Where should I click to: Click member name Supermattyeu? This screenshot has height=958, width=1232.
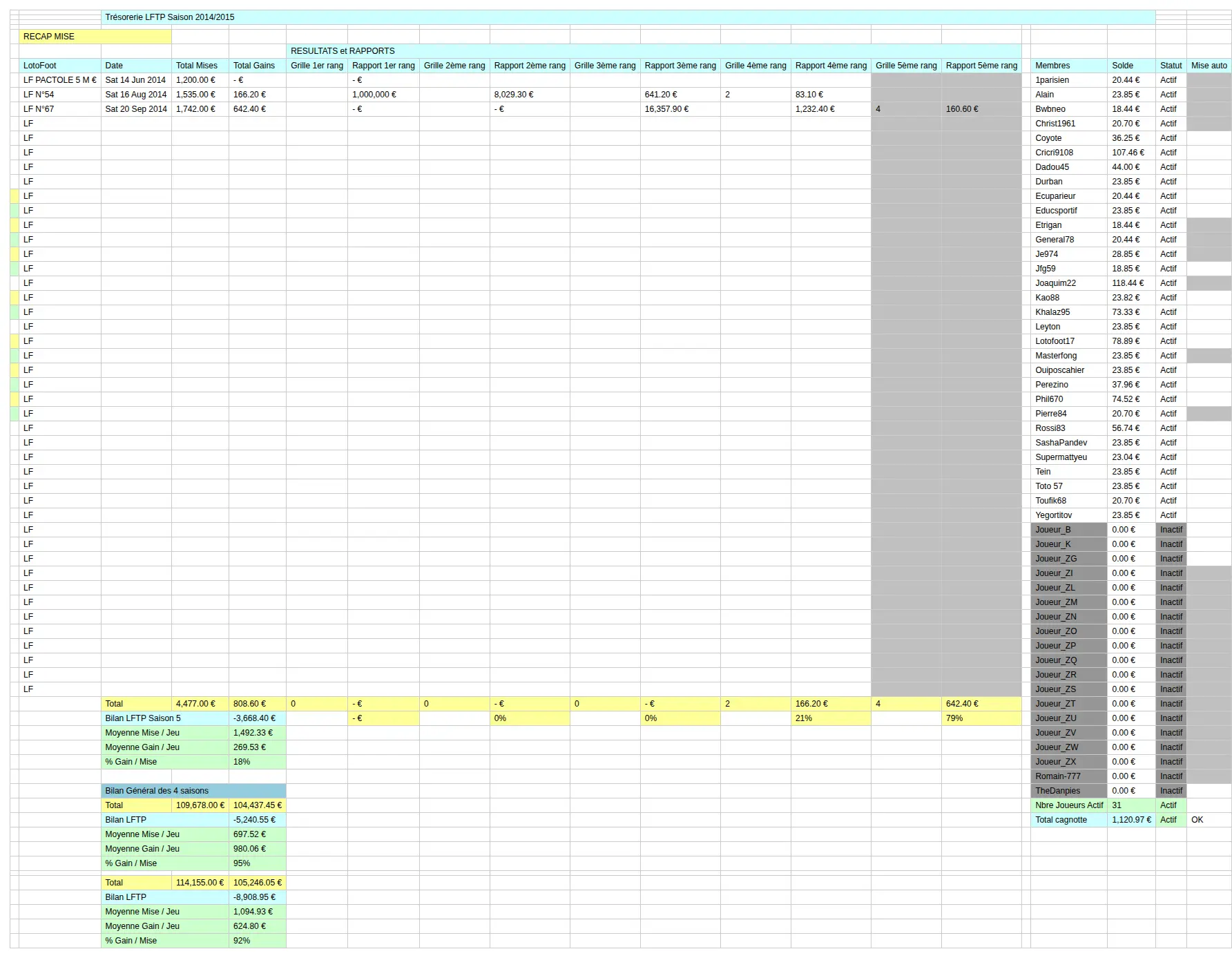pyautogui.click(x=1069, y=457)
